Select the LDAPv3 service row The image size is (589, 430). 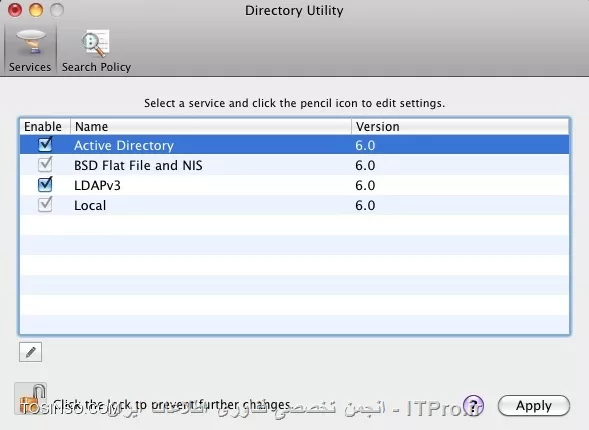(294, 185)
